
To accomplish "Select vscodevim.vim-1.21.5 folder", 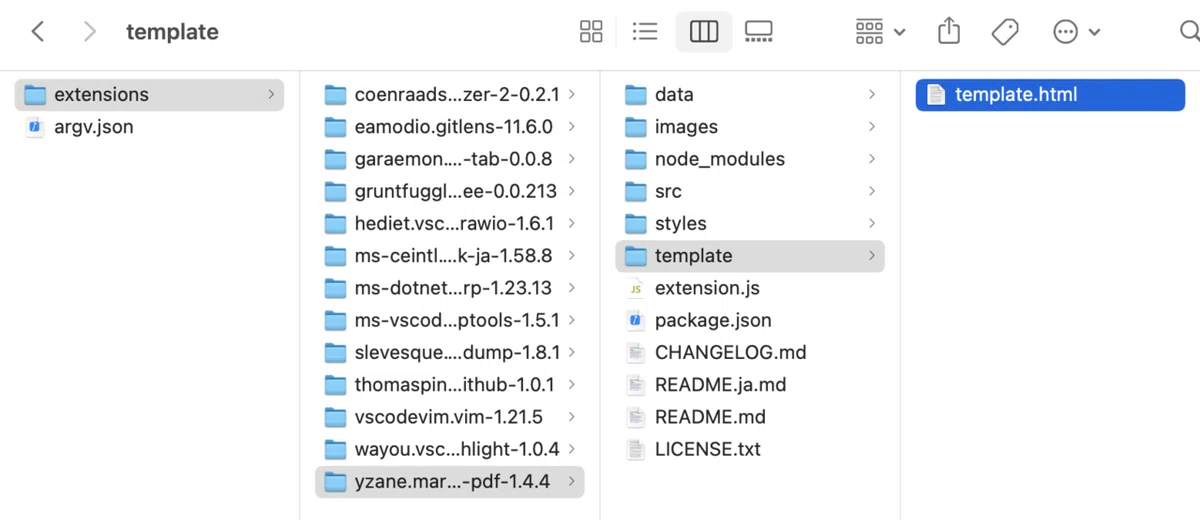I will 450,417.
